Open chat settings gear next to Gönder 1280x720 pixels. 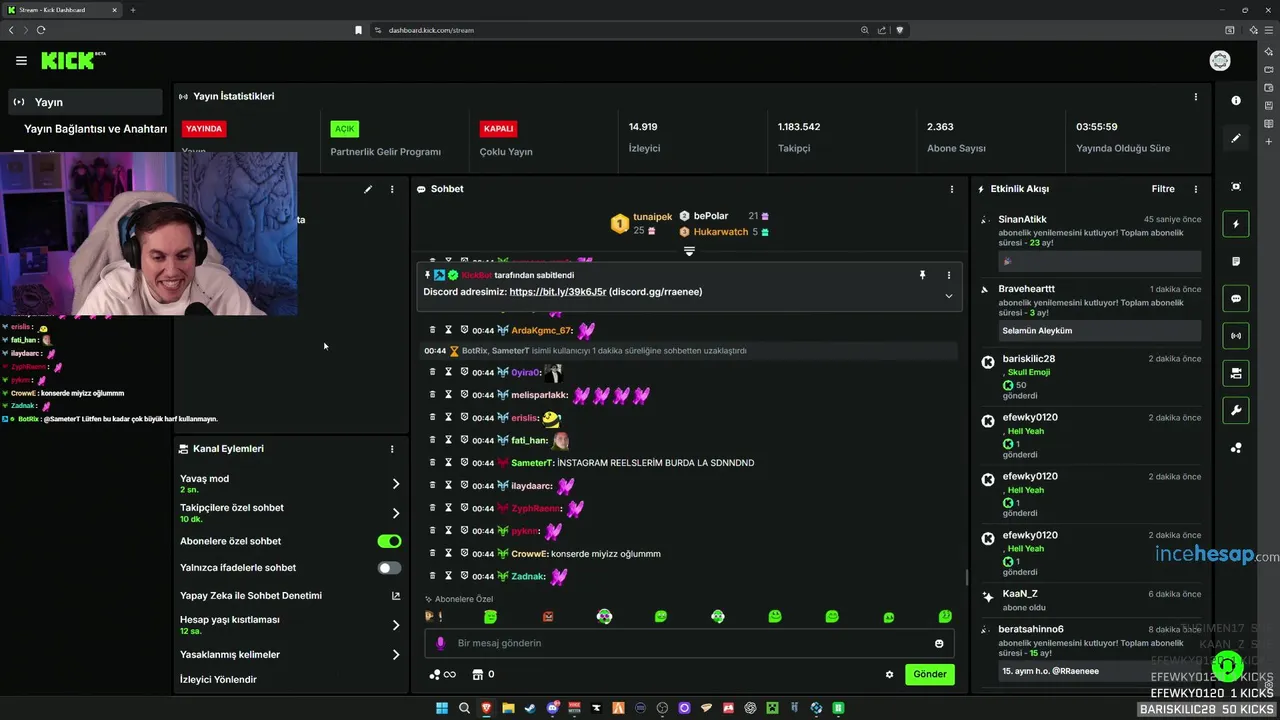[889, 674]
